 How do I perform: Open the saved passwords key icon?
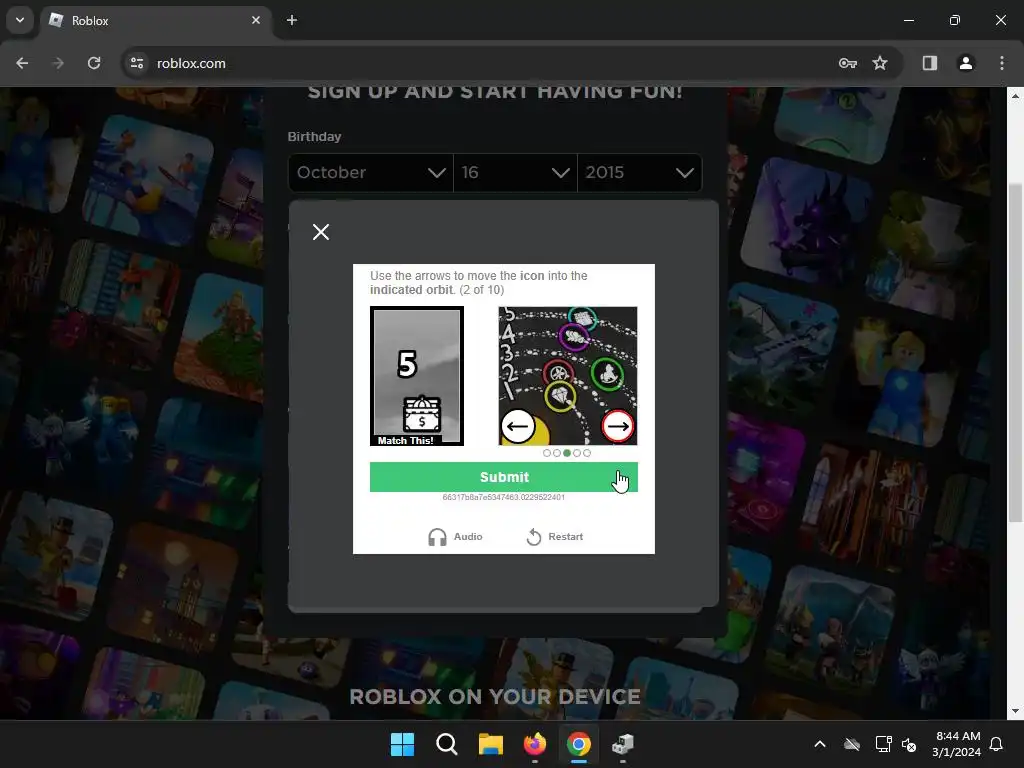tap(848, 63)
